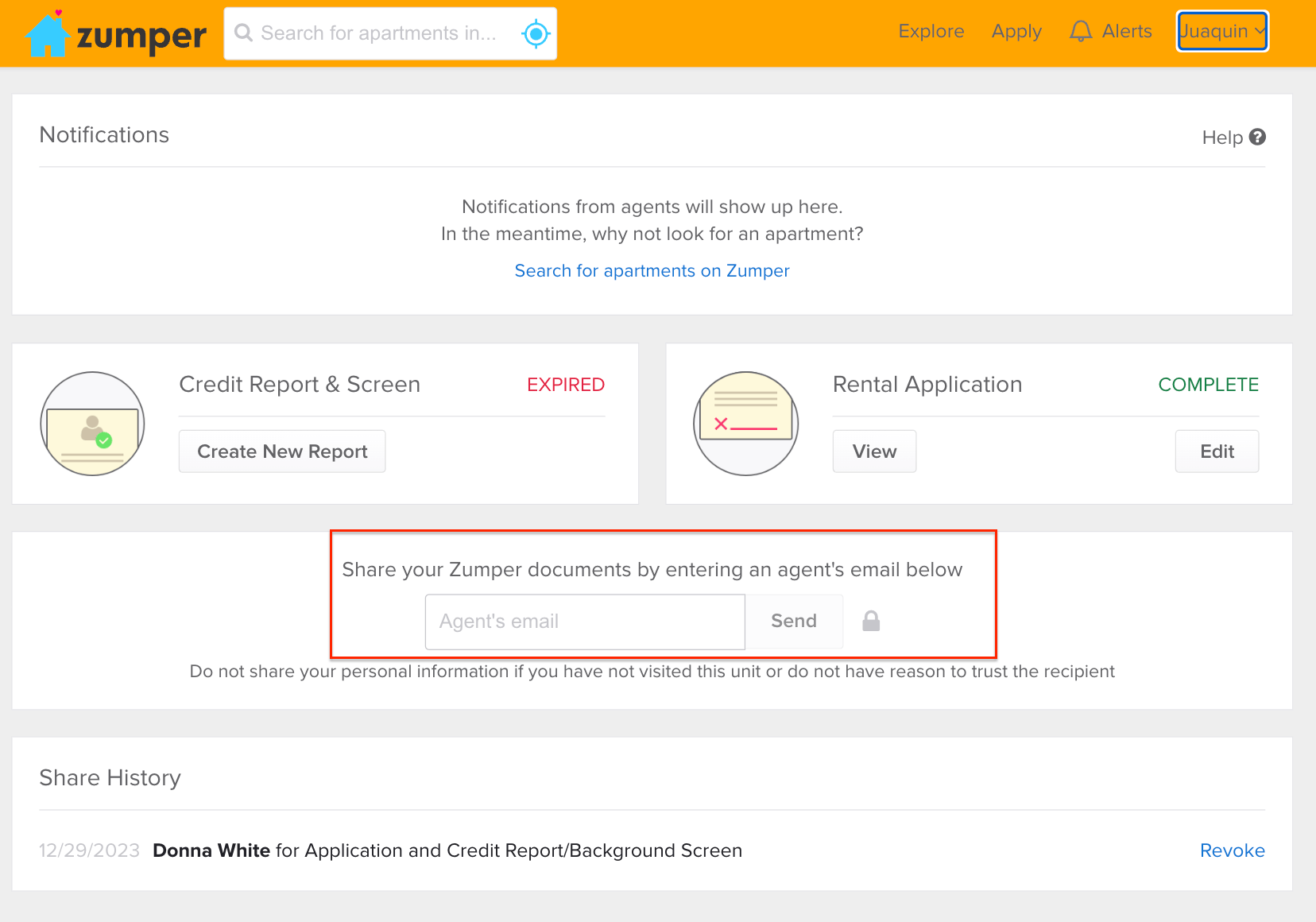1316x922 pixels.
Task: Click the Agent's email input field
Action: (x=584, y=621)
